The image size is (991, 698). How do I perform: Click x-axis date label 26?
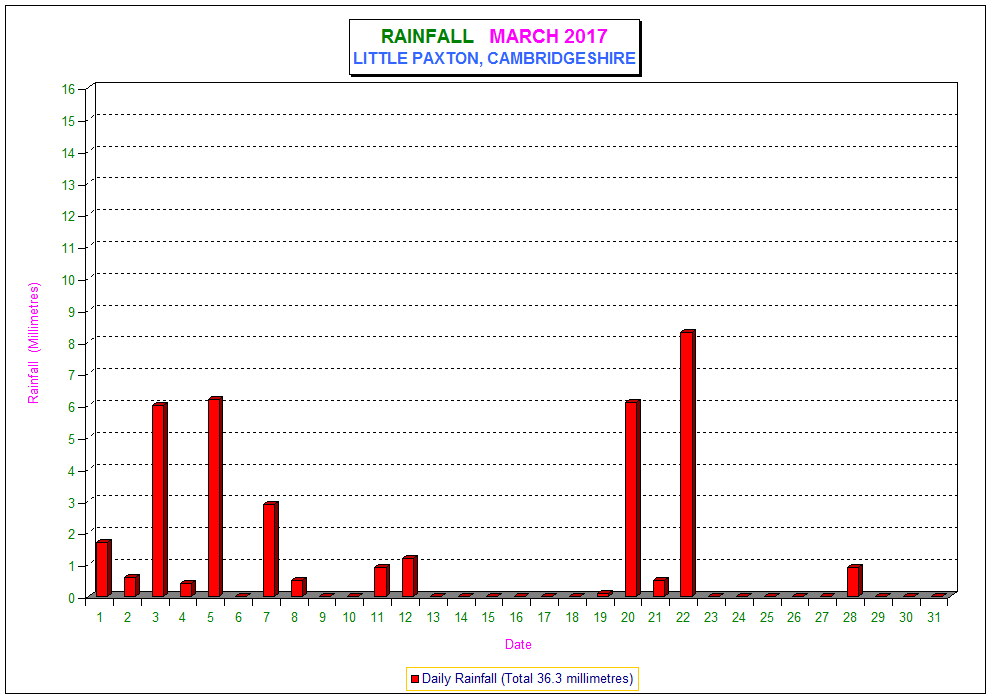click(794, 617)
